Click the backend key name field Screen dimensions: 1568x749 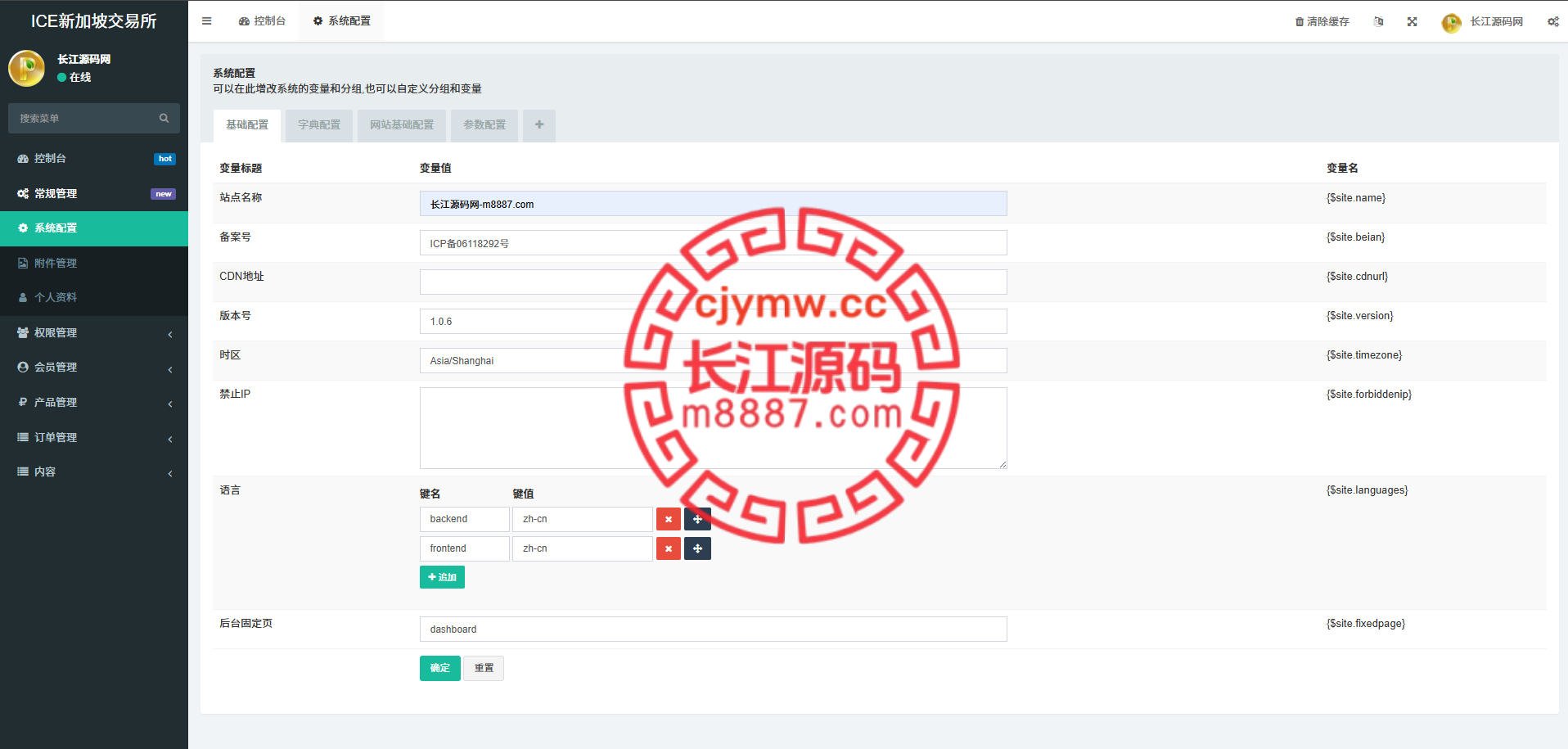[464, 519]
